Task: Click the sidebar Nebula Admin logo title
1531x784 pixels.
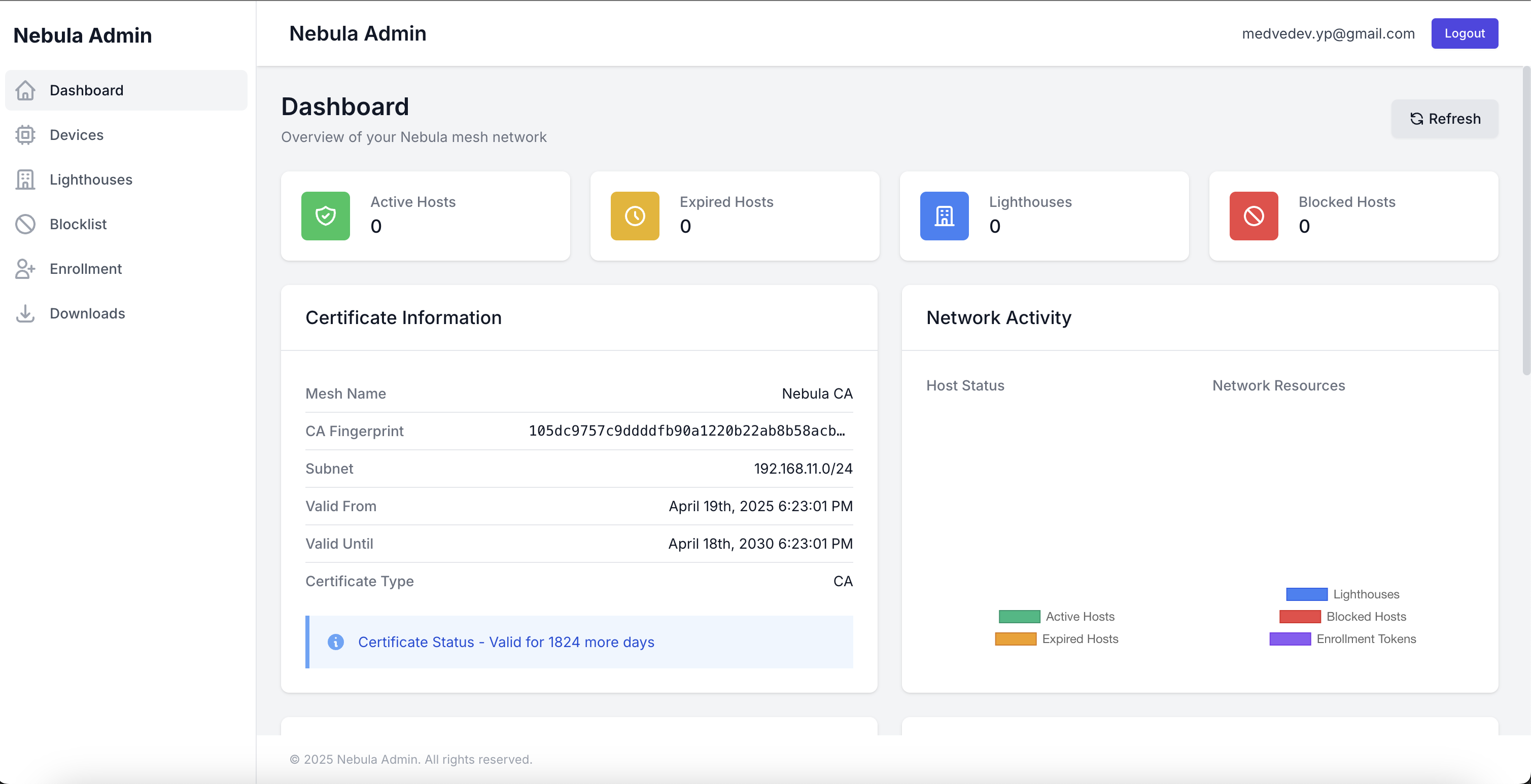Action: pos(83,35)
